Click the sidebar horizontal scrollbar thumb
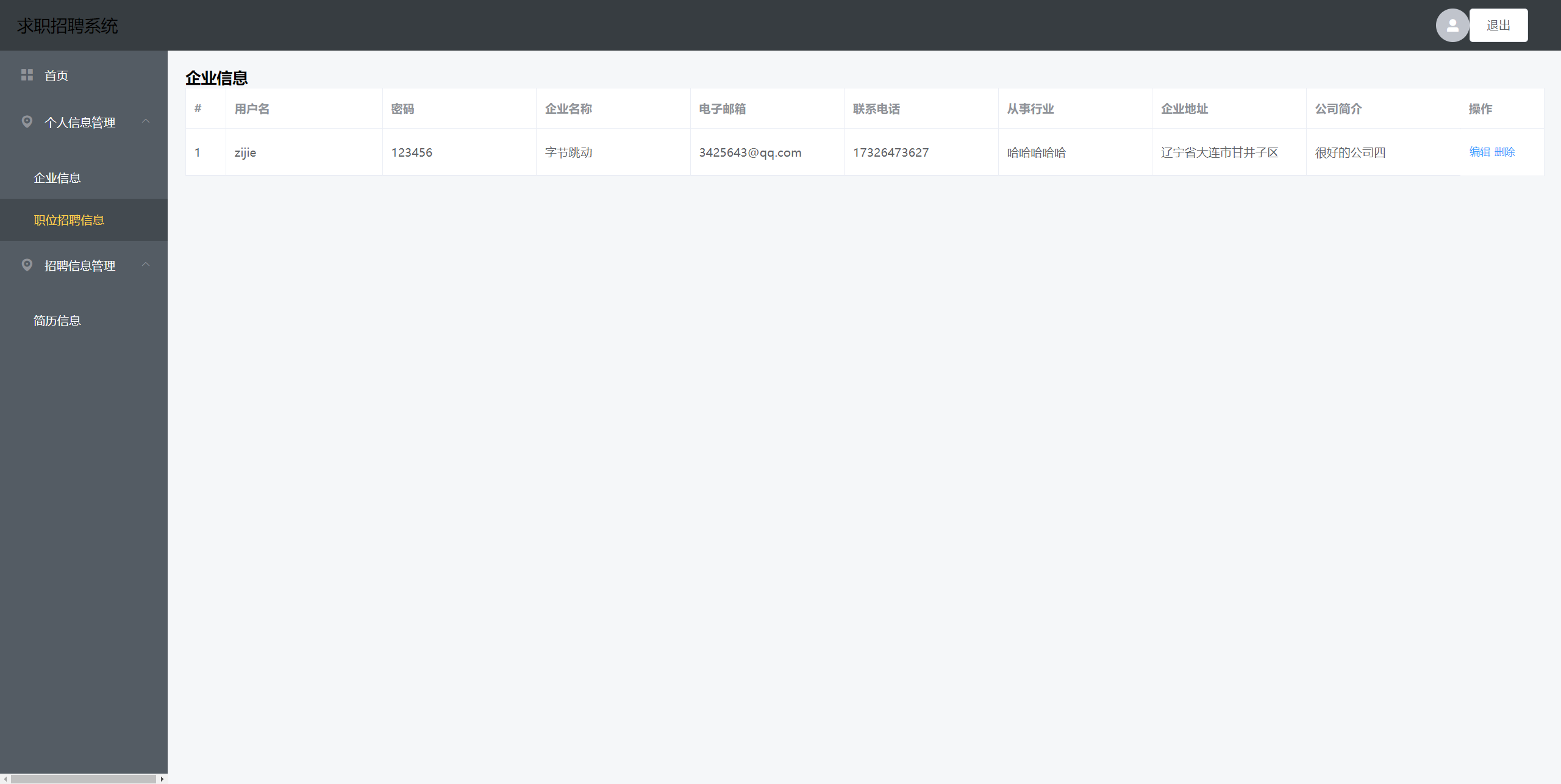The image size is (1561, 784). [x=83, y=779]
